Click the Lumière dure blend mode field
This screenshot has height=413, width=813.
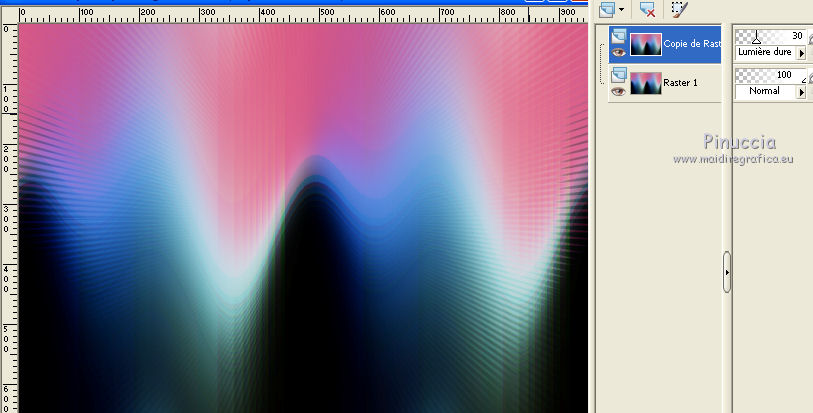tap(766, 52)
